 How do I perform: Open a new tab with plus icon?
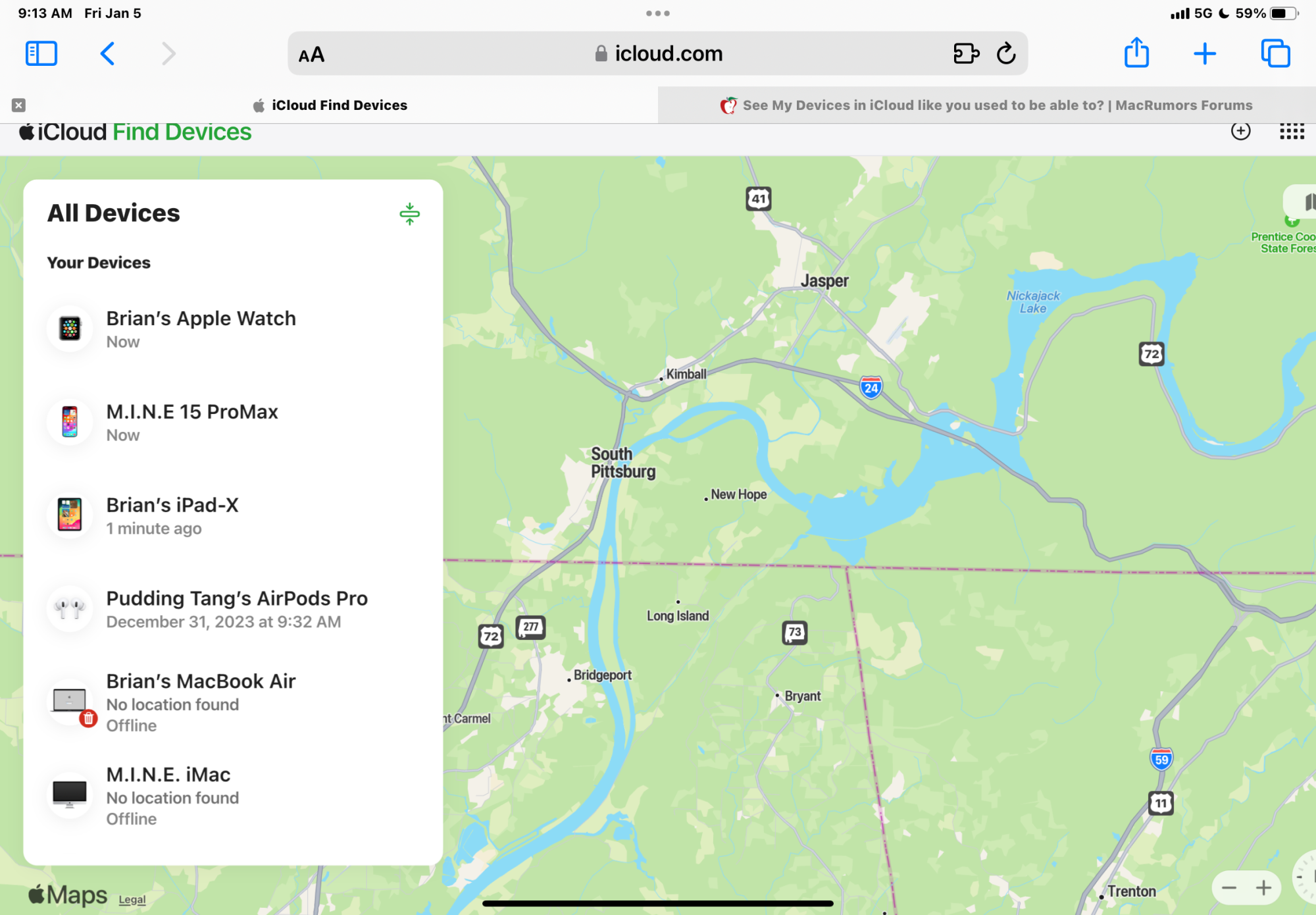click(1205, 53)
